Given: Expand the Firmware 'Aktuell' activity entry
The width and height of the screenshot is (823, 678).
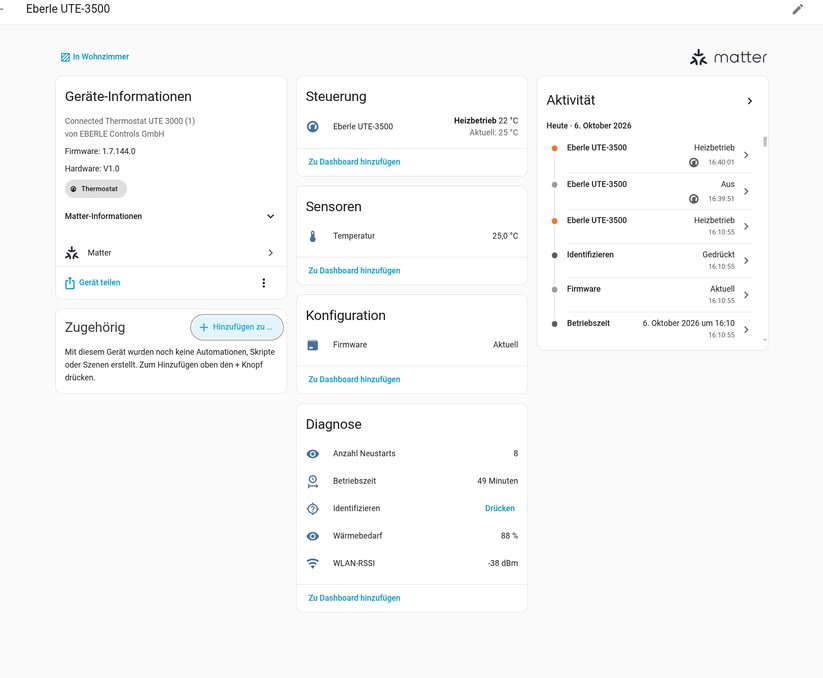Looking at the screenshot, I should click(746, 295).
